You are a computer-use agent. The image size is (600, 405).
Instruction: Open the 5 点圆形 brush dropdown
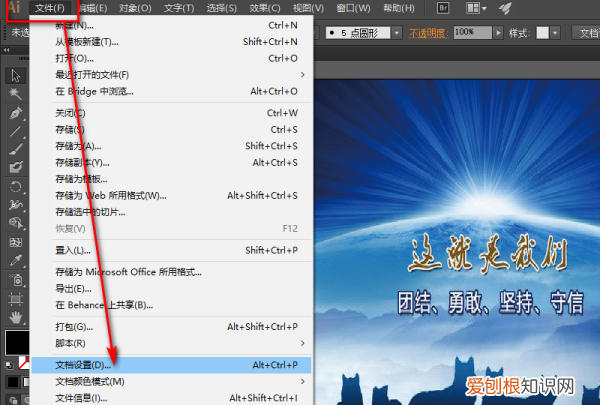(x=397, y=33)
